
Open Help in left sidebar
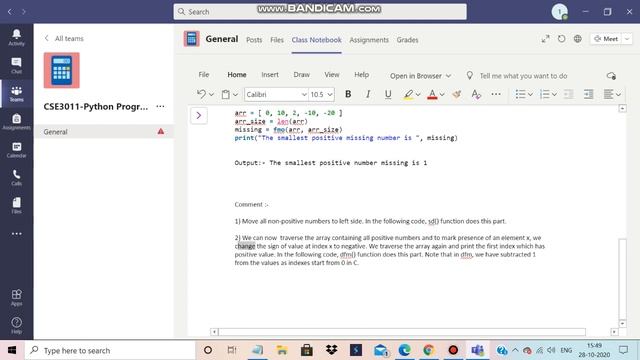click(x=16, y=325)
